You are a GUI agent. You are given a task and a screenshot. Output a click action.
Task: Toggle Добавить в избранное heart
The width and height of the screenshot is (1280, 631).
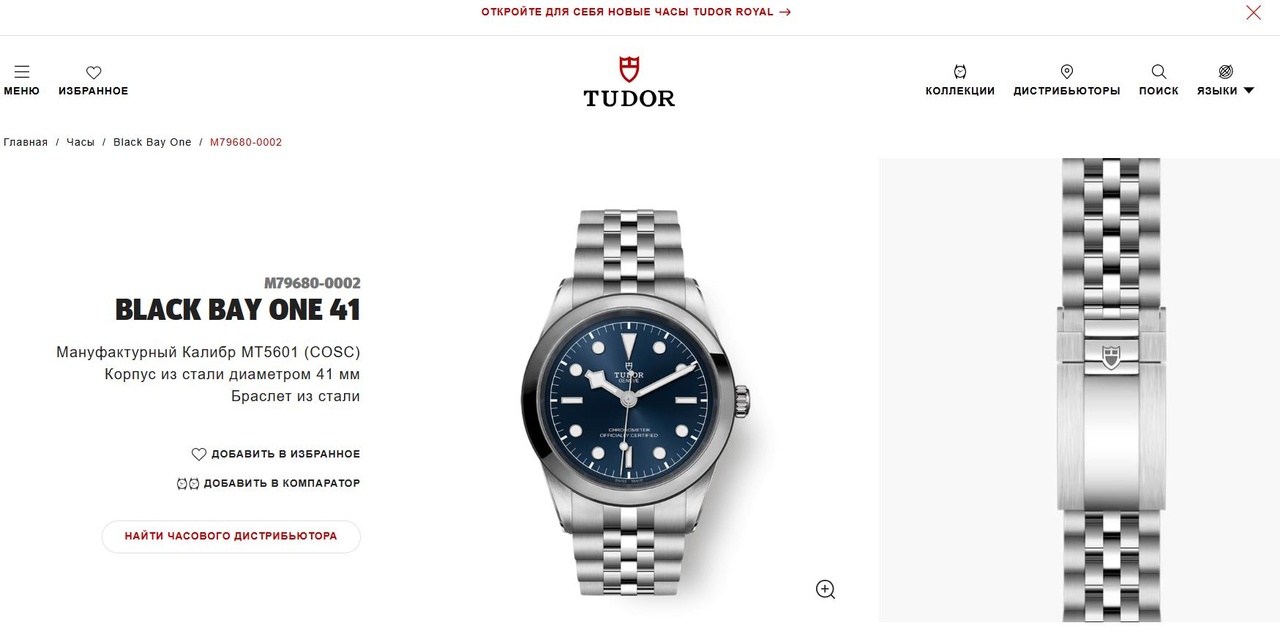point(199,454)
